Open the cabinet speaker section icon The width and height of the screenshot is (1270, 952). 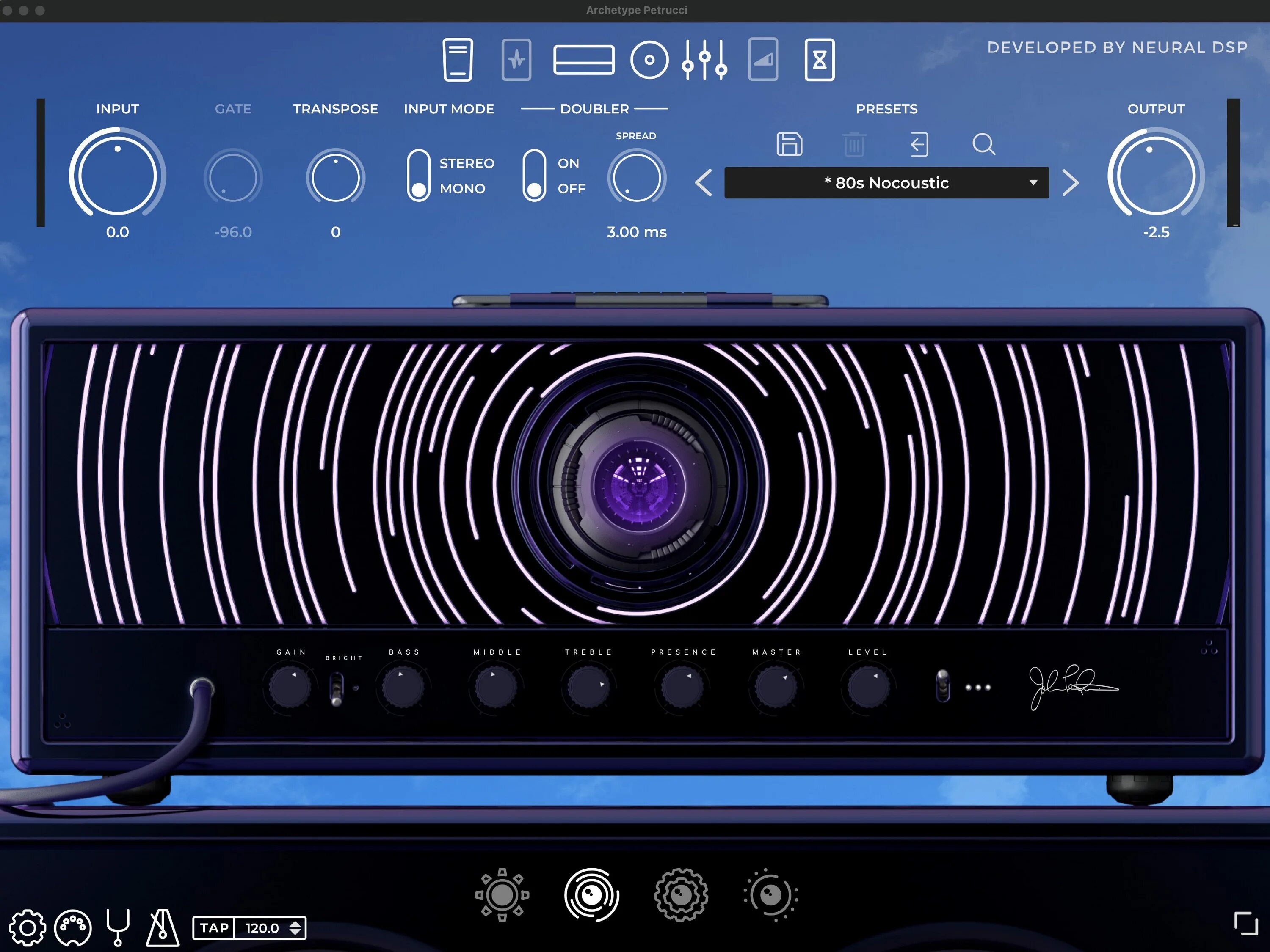[x=649, y=60]
